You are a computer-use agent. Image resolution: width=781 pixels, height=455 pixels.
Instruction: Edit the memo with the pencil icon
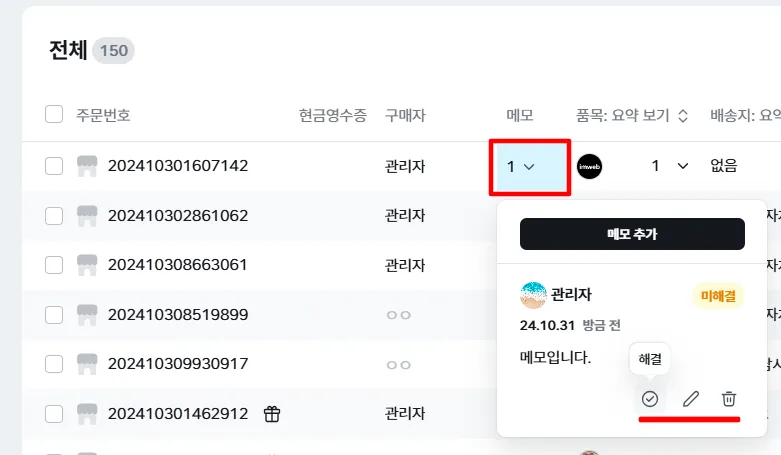[x=690, y=399]
